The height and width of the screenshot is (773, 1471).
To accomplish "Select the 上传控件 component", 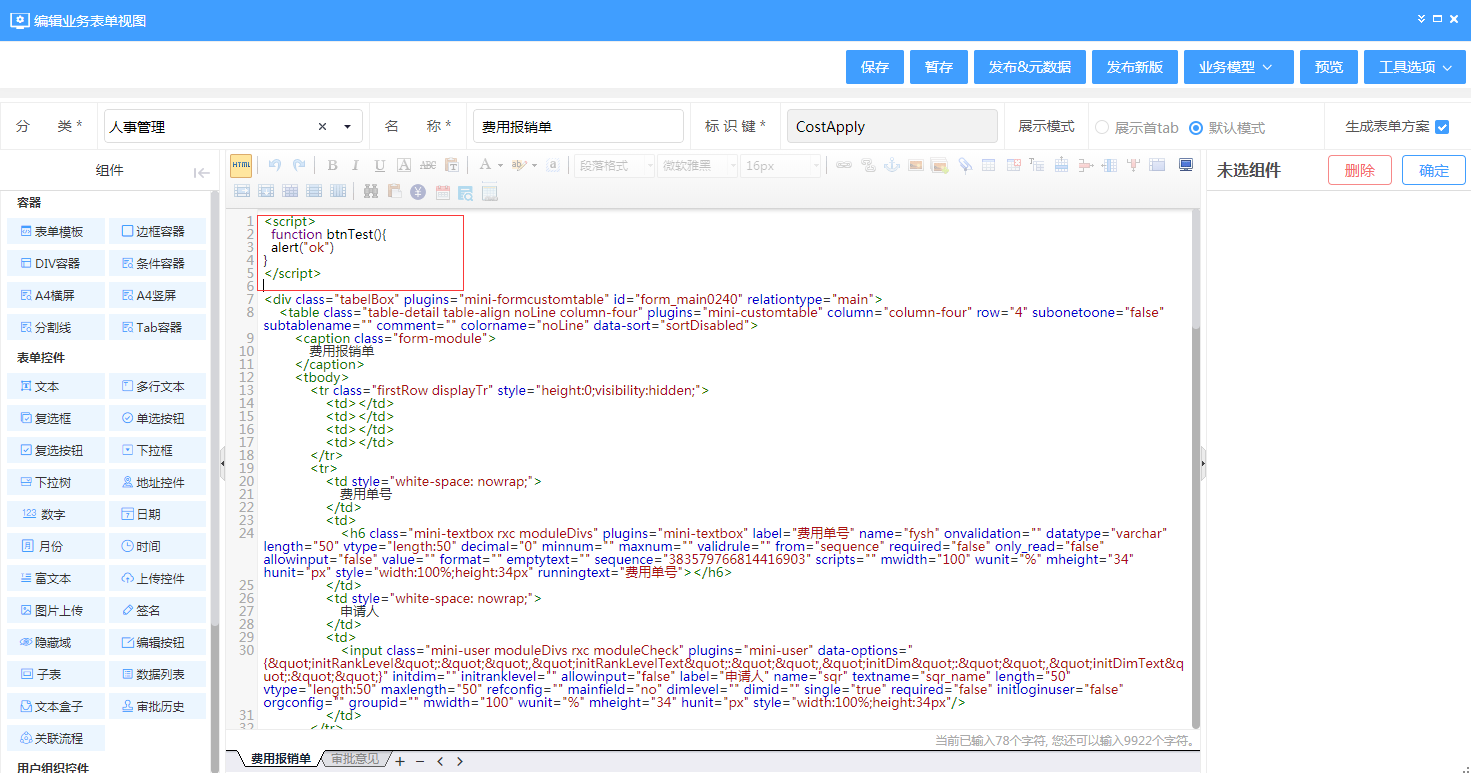I will click(x=158, y=578).
